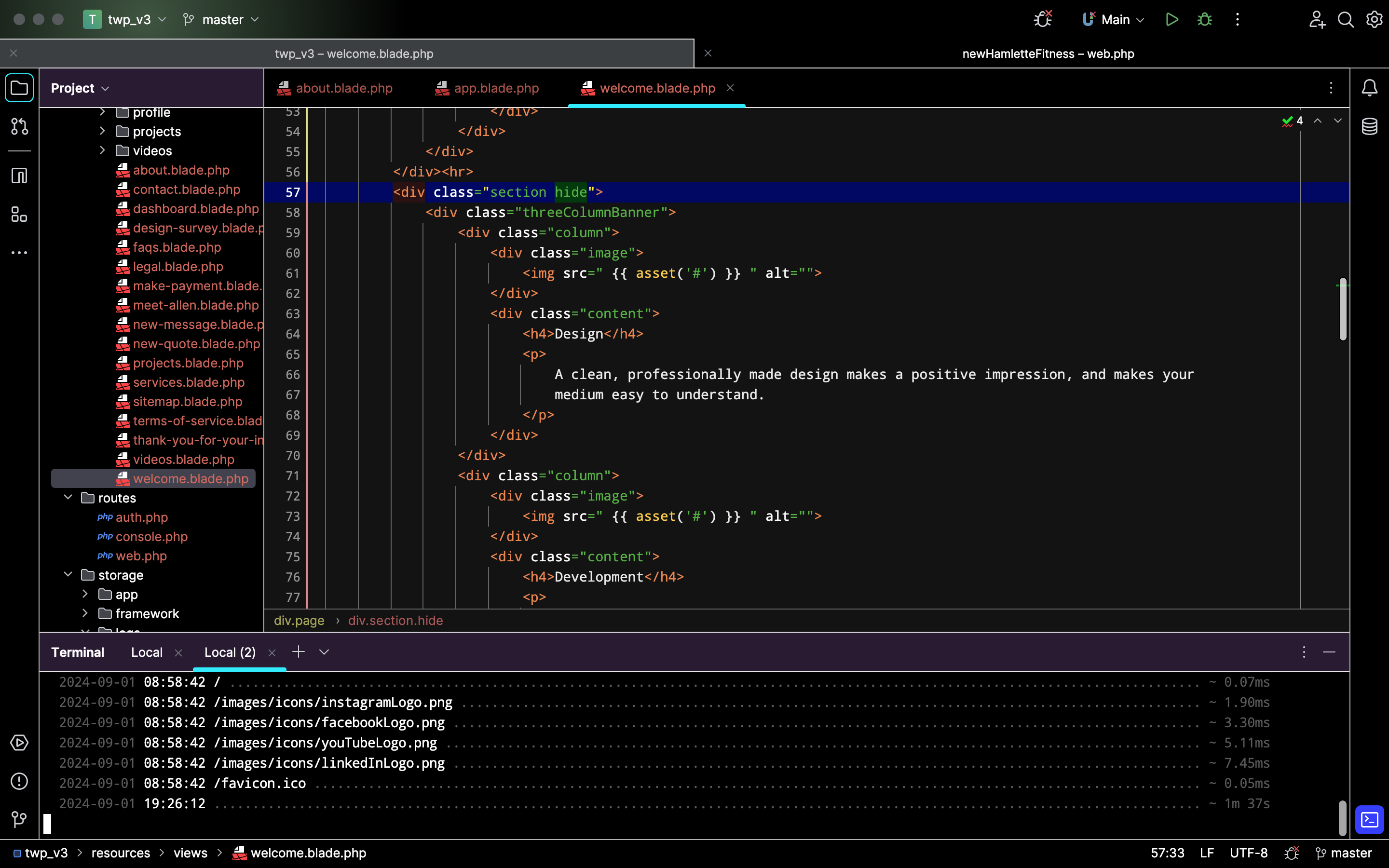1389x868 pixels.
Task: Switch to terminal tab Local
Action: point(146,652)
